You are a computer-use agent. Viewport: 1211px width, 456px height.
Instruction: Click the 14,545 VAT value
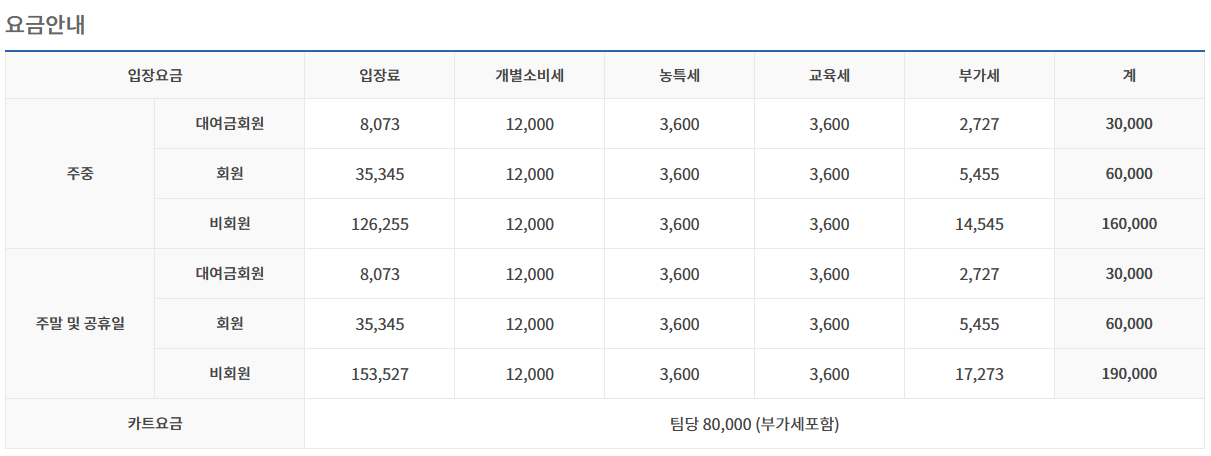(979, 224)
